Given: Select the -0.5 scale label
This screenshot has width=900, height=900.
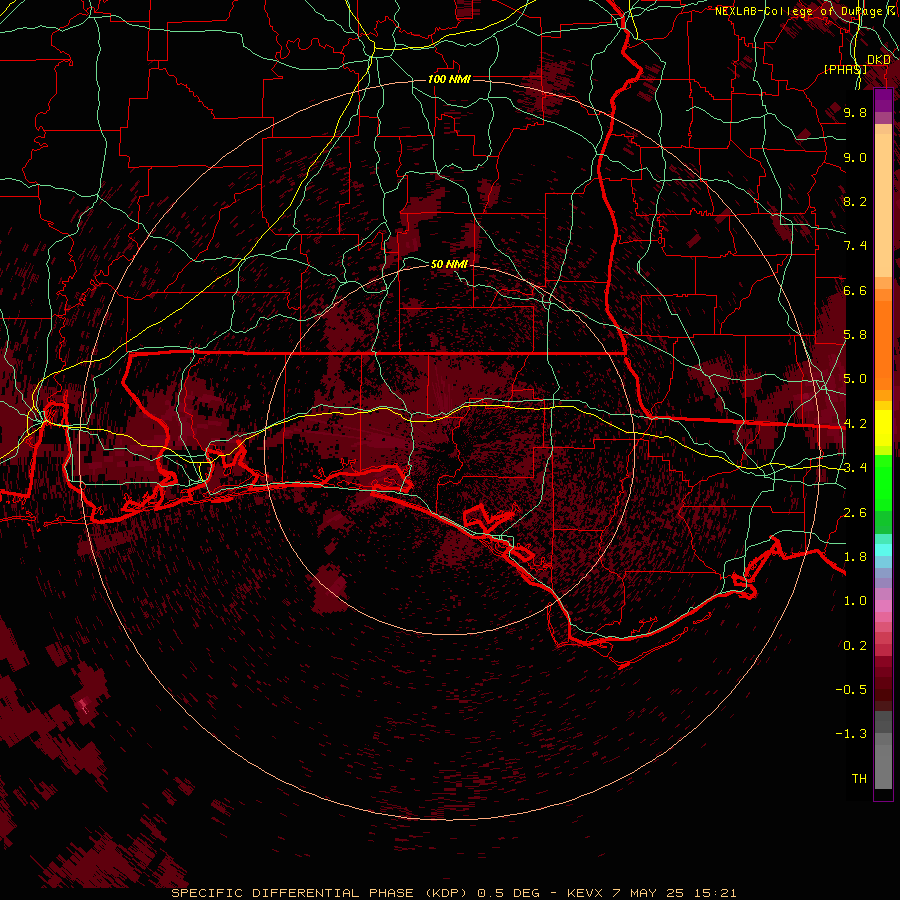Looking at the screenshot, I should (851, 690).
